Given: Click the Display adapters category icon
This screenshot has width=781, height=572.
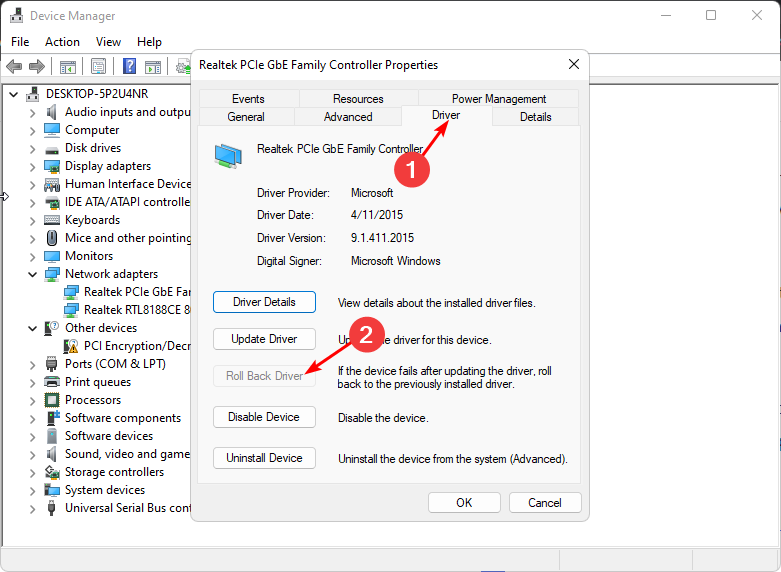Looking at the screenshot, I should click(52, 166).
